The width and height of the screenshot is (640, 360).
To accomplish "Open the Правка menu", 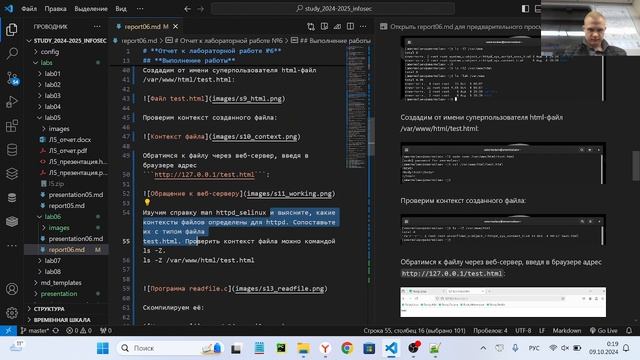I will [55, 9].
